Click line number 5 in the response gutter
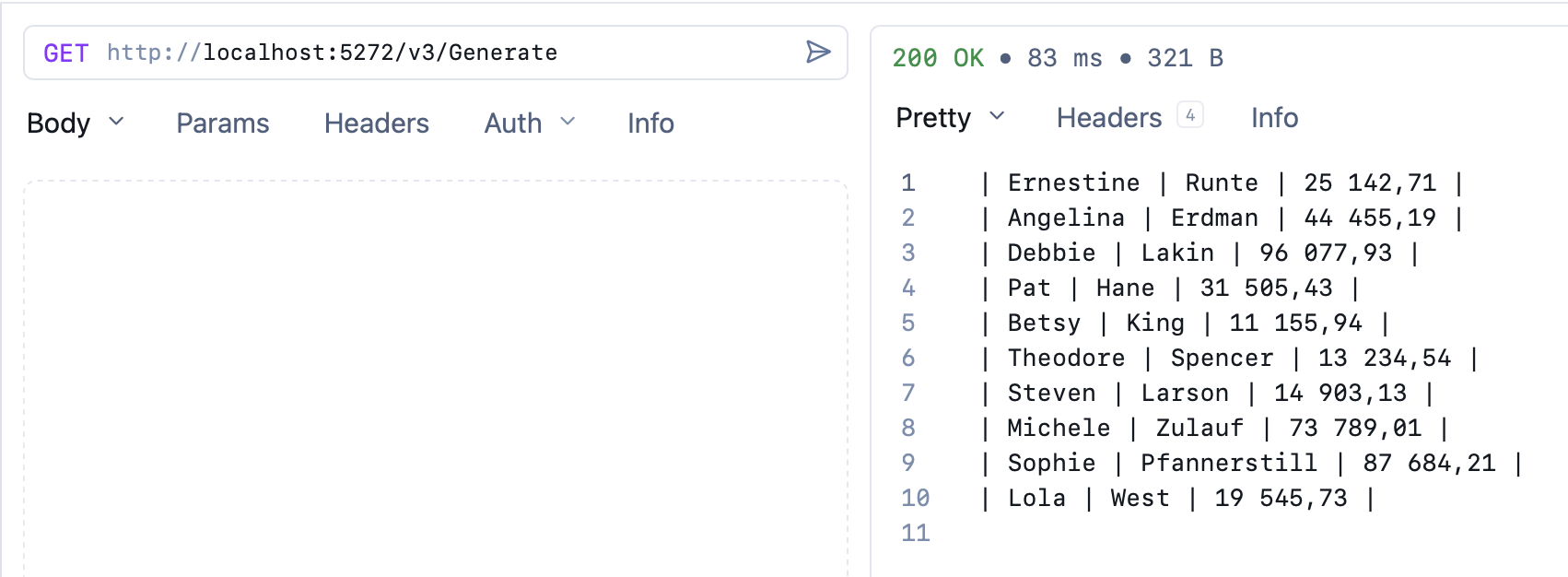This screenshot has width=1568, height=577. tap(908, 323)
